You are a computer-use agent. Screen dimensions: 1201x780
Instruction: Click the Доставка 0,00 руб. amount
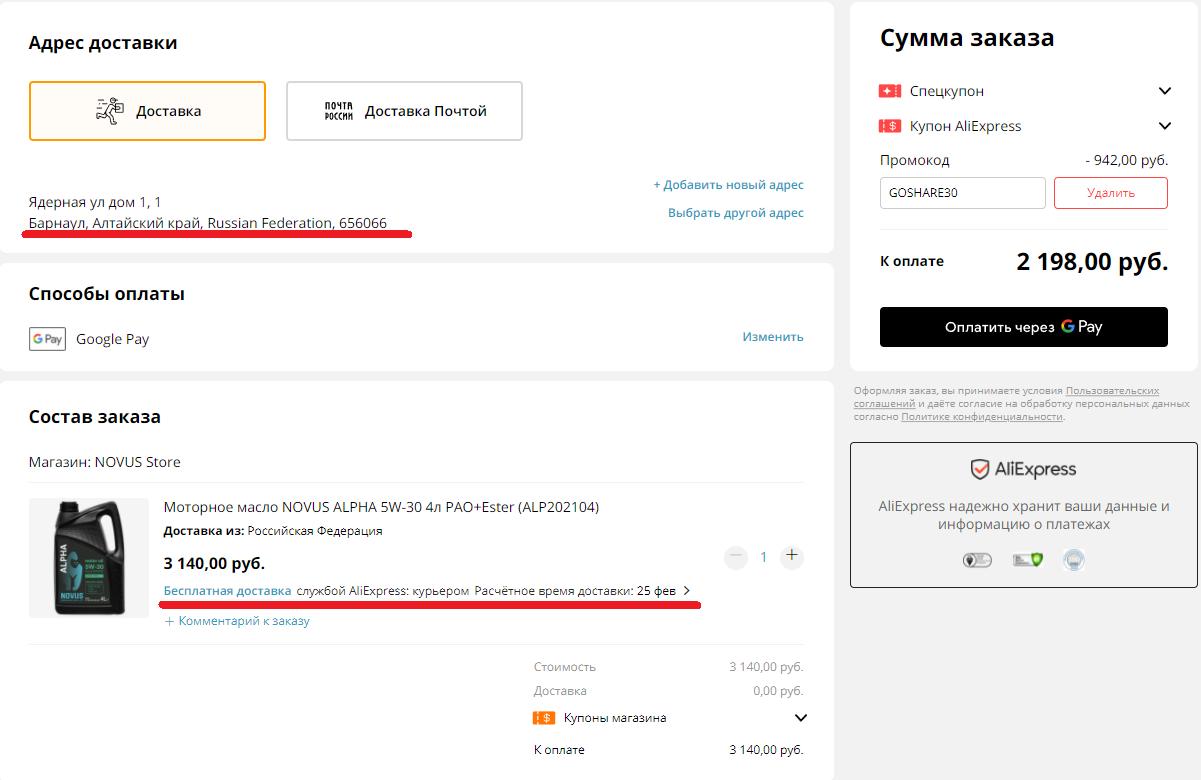click(x=778, y=691)
